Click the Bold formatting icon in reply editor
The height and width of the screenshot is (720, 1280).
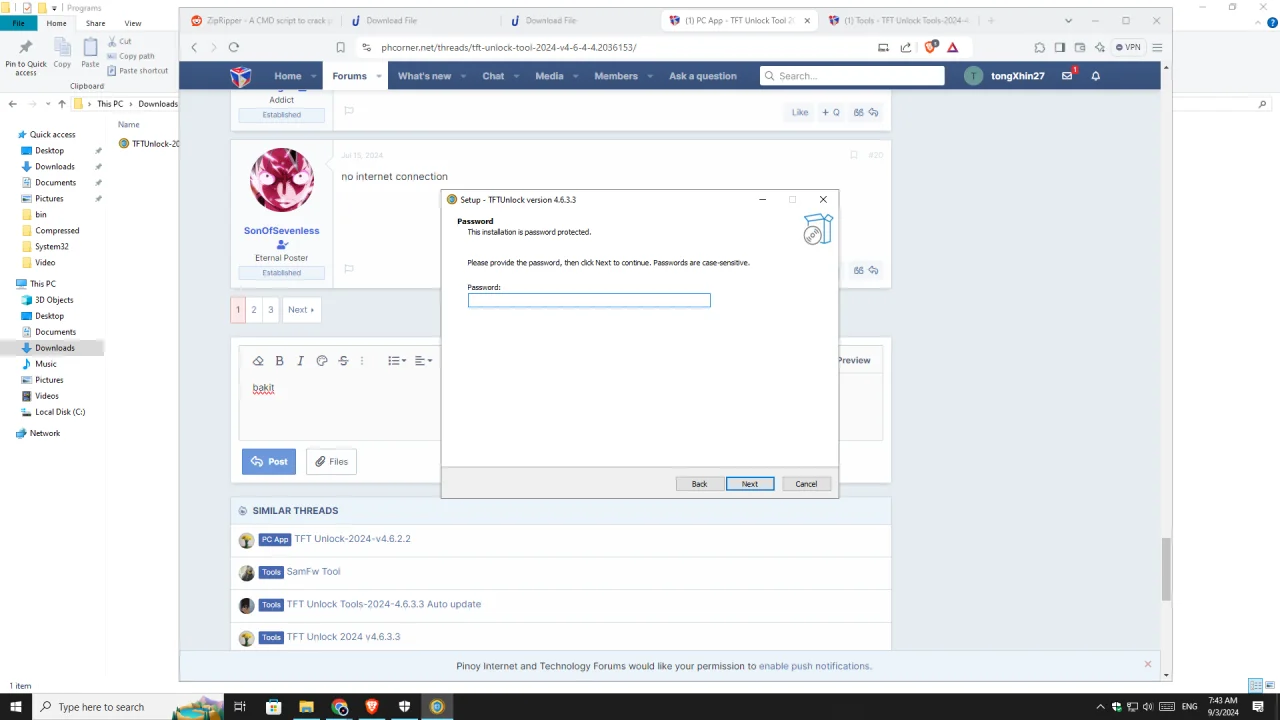tap(279, 361)
